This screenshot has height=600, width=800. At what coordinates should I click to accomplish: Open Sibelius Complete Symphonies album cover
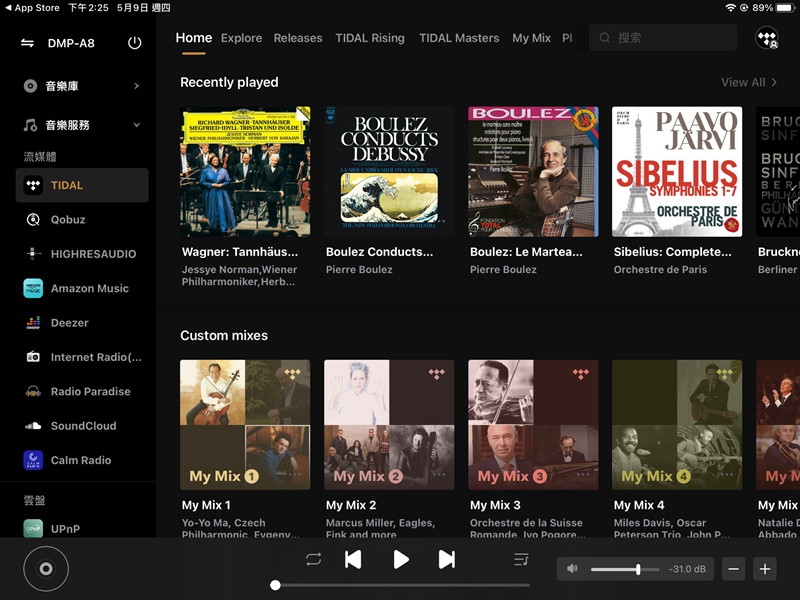pos(677,171)
